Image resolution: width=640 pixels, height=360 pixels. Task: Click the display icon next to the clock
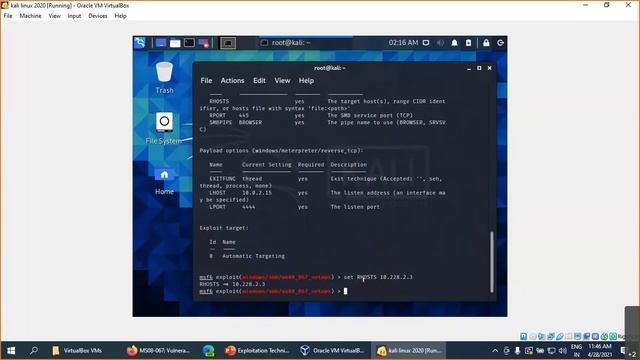click(426, 43)
